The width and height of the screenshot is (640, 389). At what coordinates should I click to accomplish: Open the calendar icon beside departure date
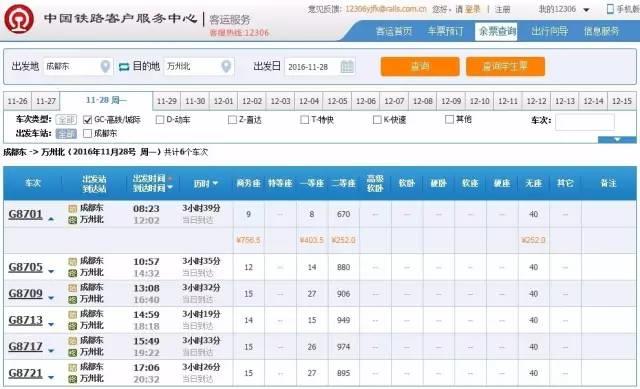(347, 67)
